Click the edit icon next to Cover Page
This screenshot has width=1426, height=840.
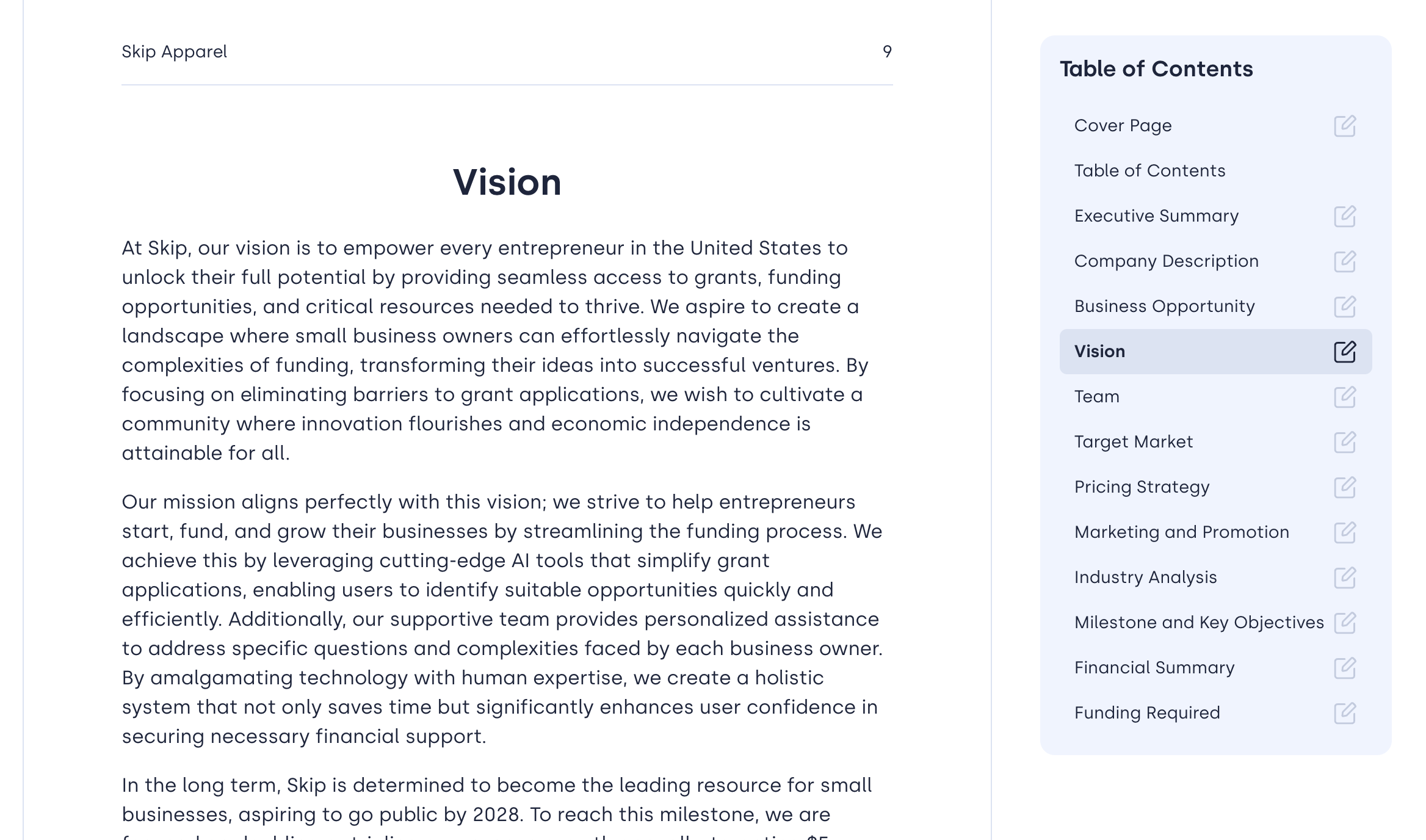coord(1345,126)
